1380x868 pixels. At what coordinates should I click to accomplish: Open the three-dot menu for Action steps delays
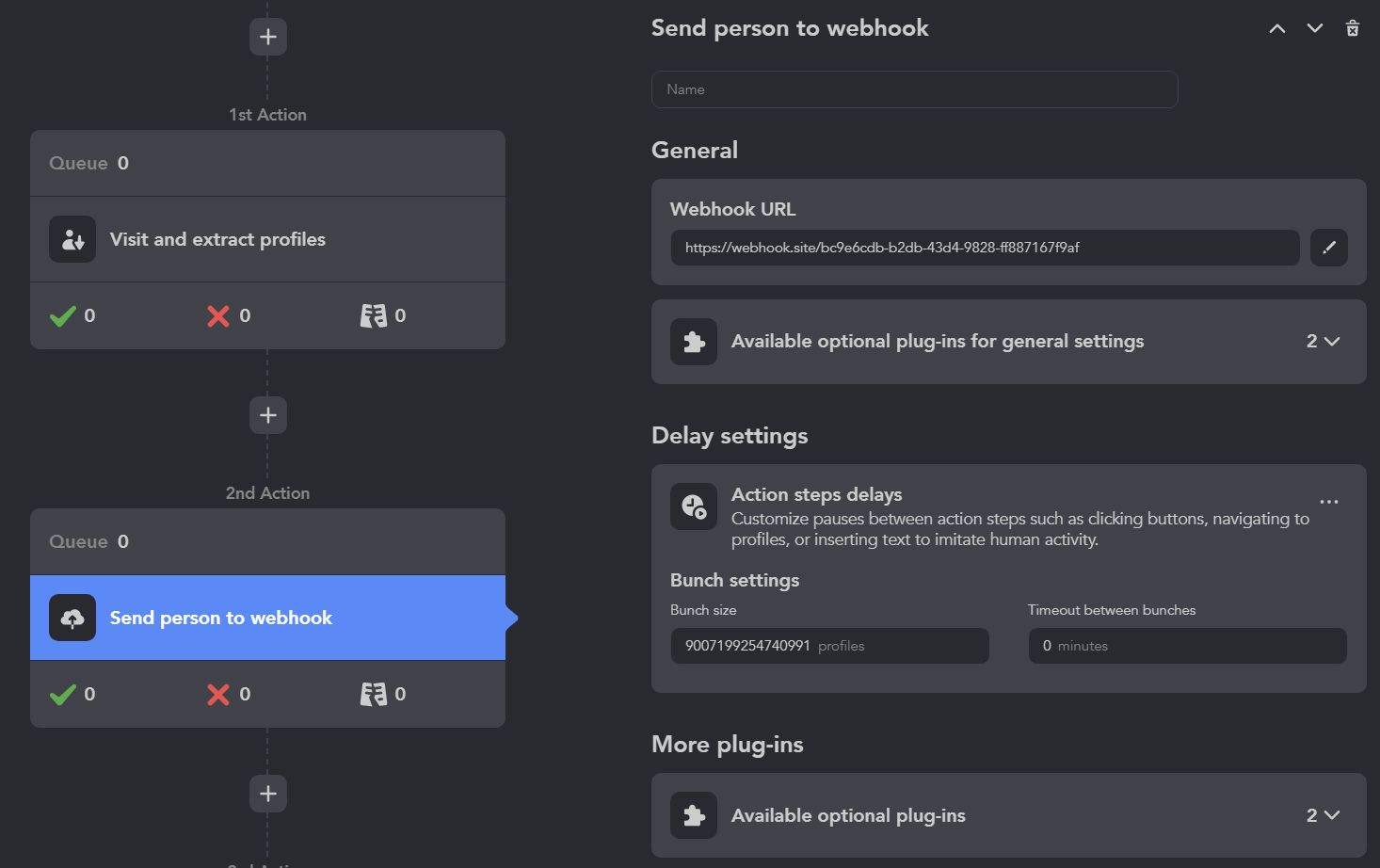coord(1328,501)
